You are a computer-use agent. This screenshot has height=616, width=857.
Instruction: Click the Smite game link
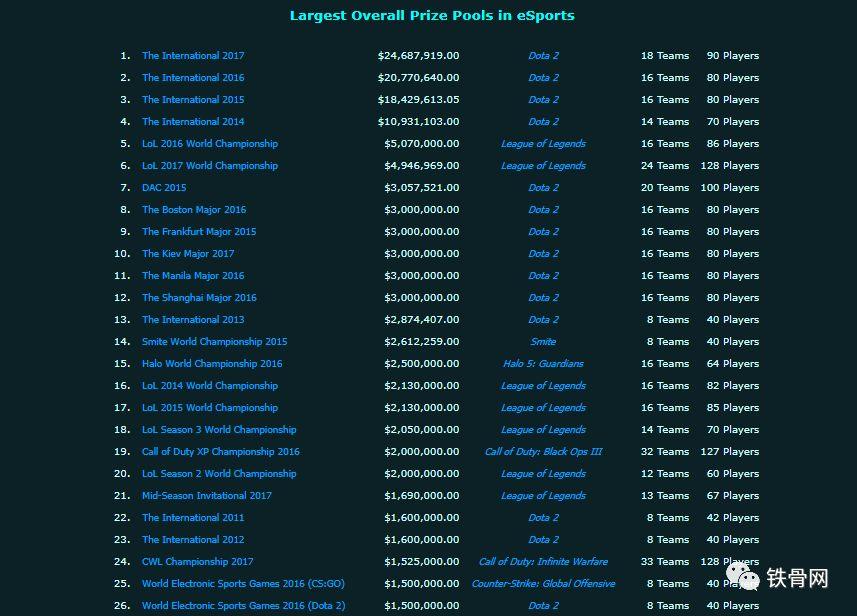tap(543, 342)
